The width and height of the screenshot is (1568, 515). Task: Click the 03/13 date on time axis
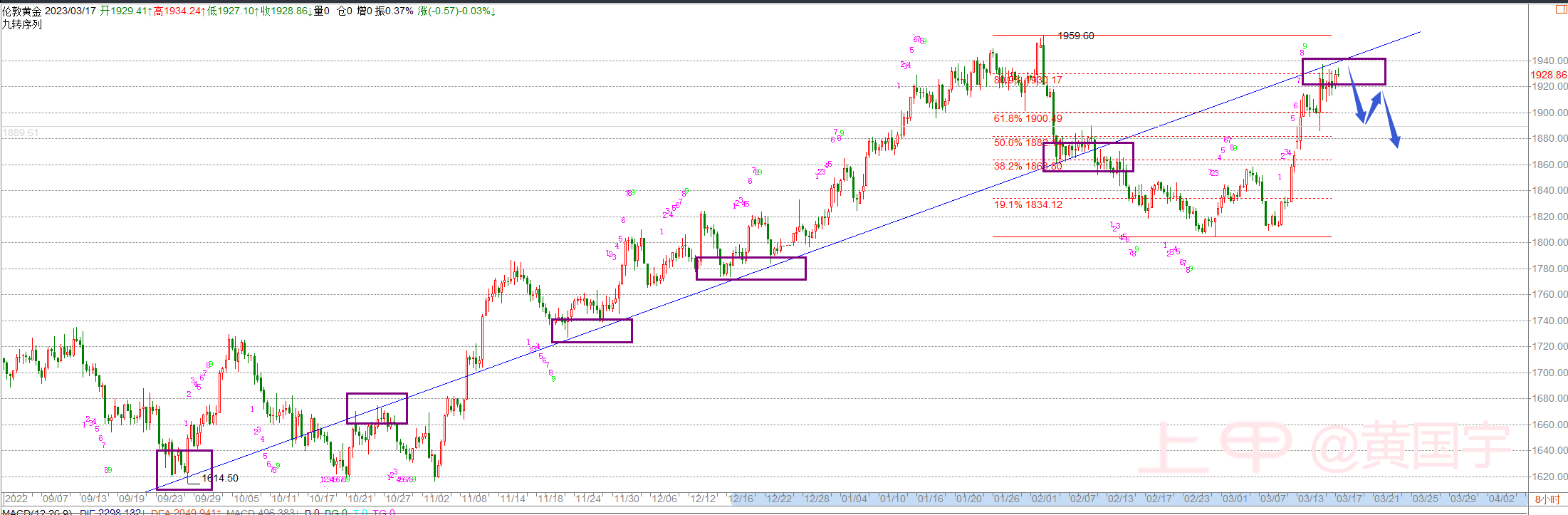[x=1311, y=499]
